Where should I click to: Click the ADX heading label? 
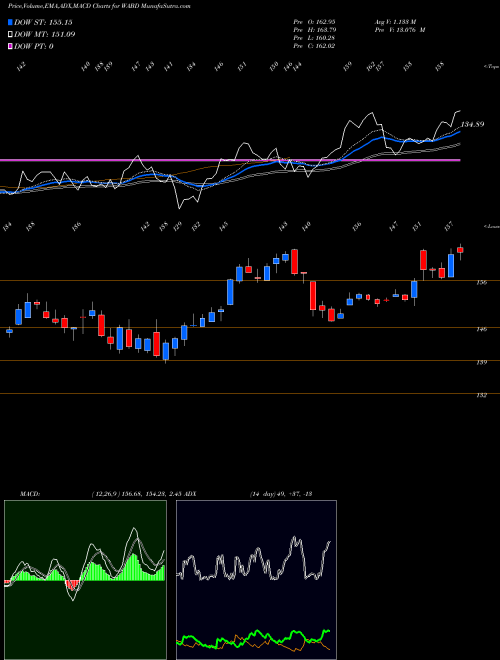point(190,494)
